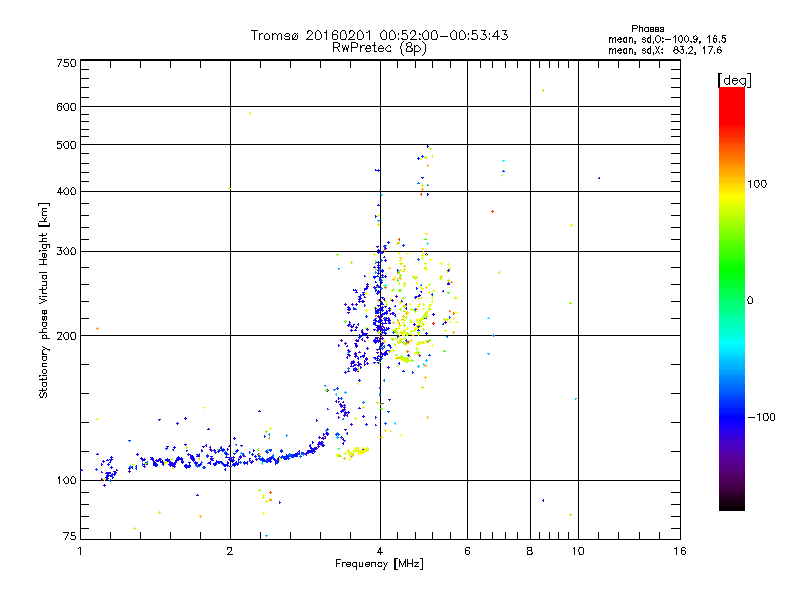Click the plot title 'Tromsø 20160201 00:52:00-00:53:43'
The image size is (800, 600).
379,35
